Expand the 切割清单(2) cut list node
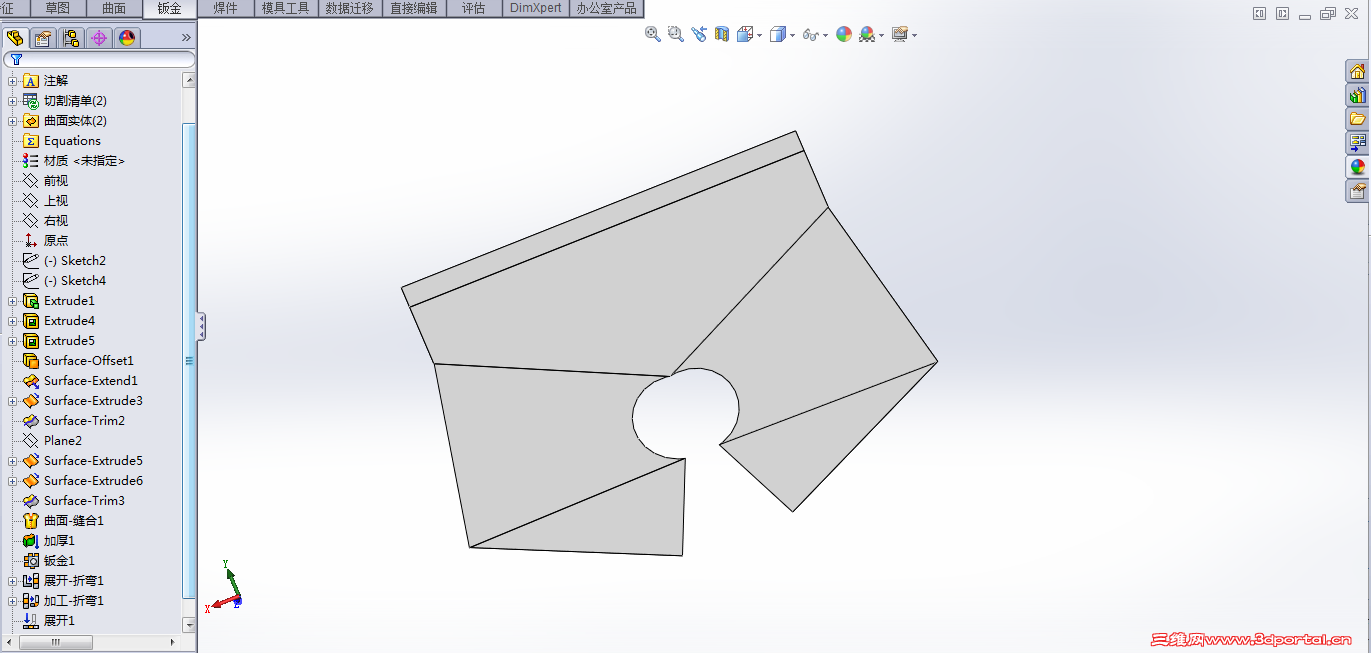The image size is (1371, 653). click(12, 101)
